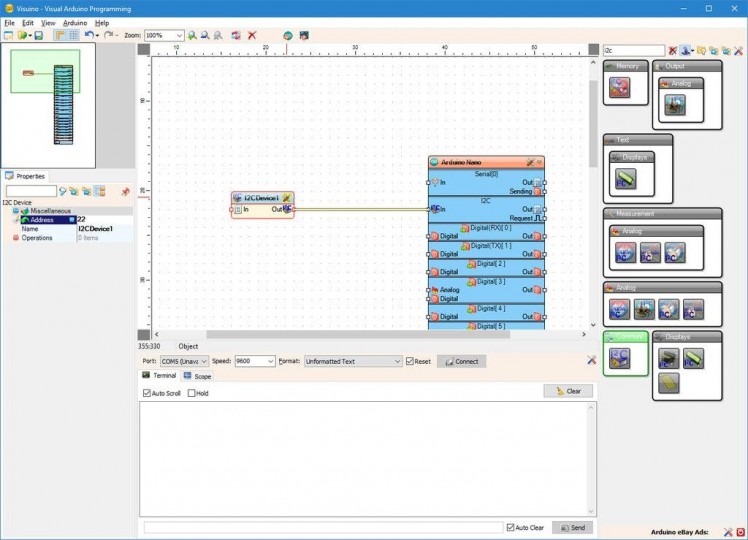Disable the Auto Scroll checkbox
The image size is (748, 540).
148,393
